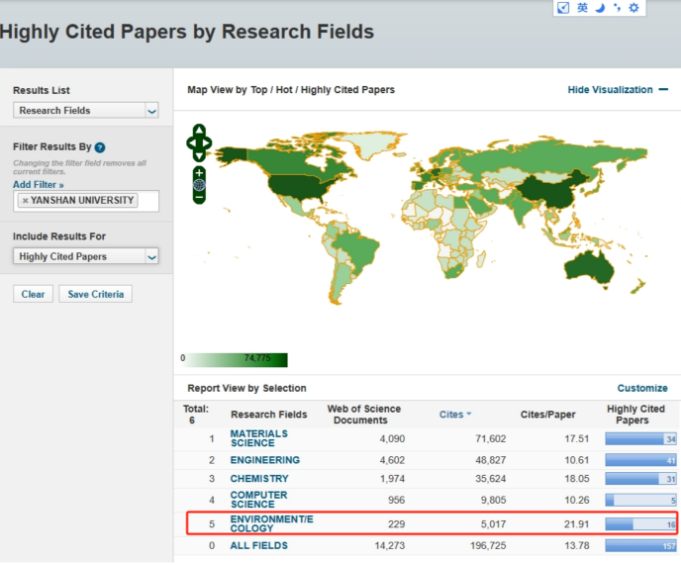Pan the map left with arrow control
Viewport: 681px width, 565px height.
pos(190,145)
